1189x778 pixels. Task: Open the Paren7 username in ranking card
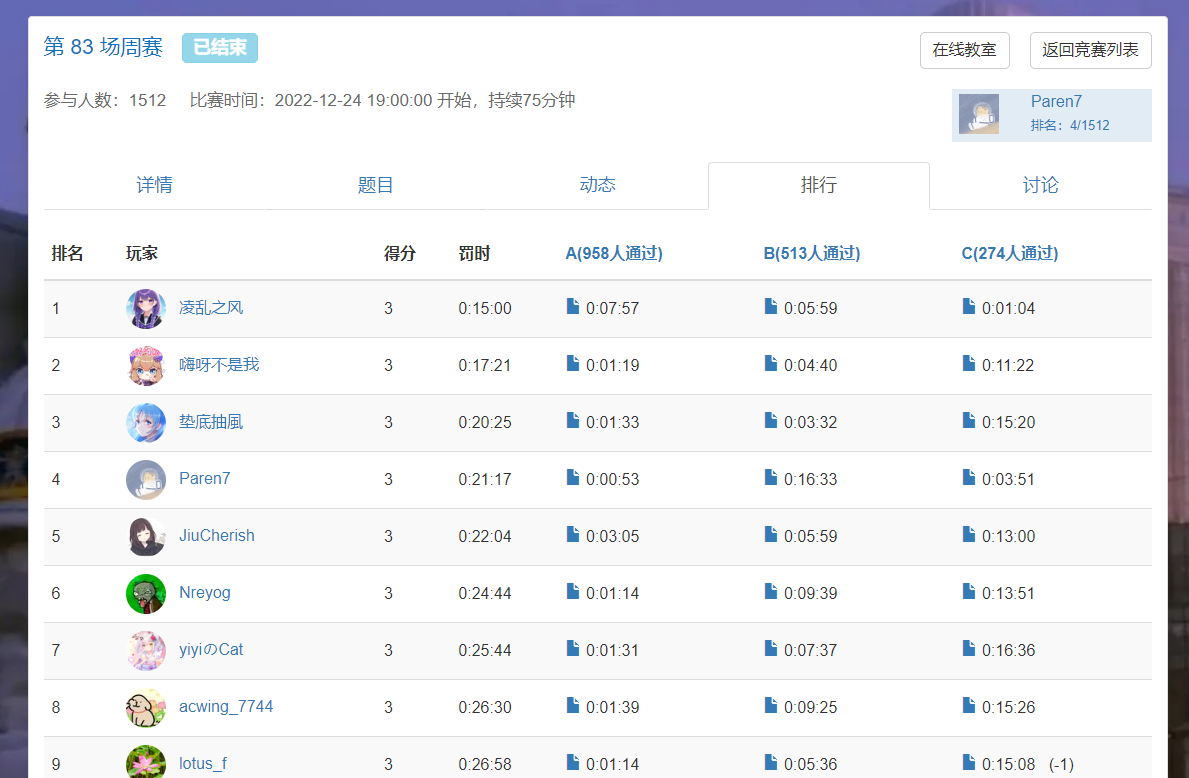point(1056,102)
